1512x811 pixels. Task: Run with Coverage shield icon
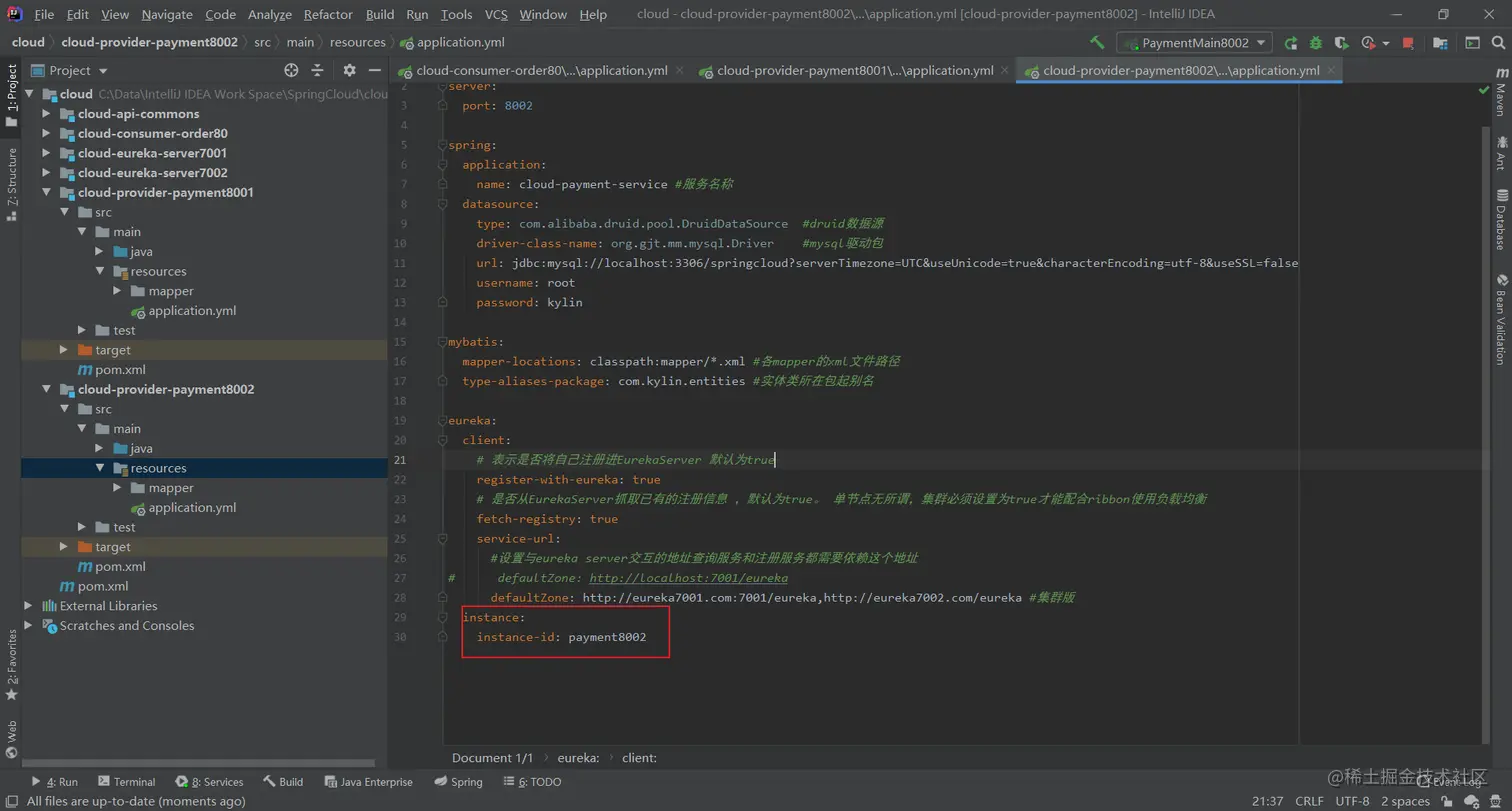coord(1342,43)
